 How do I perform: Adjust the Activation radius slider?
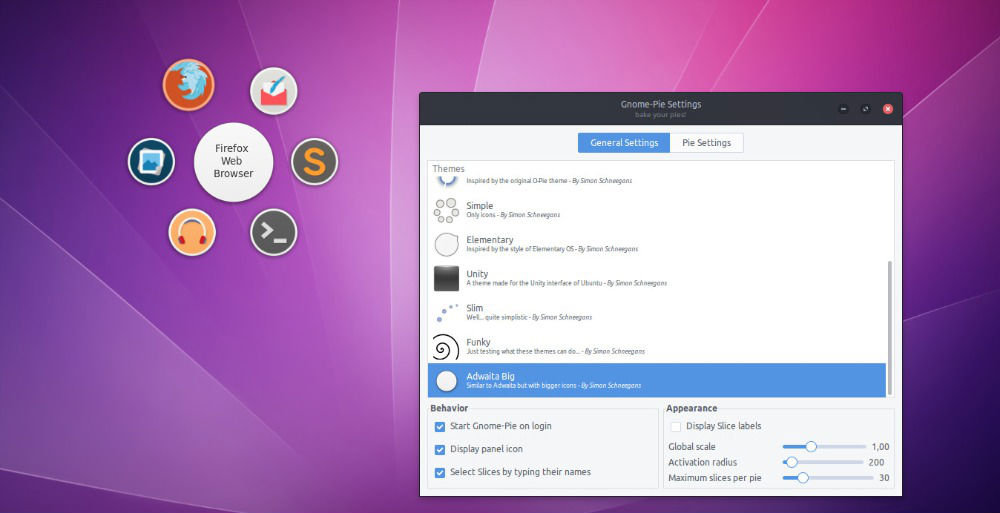823,462
